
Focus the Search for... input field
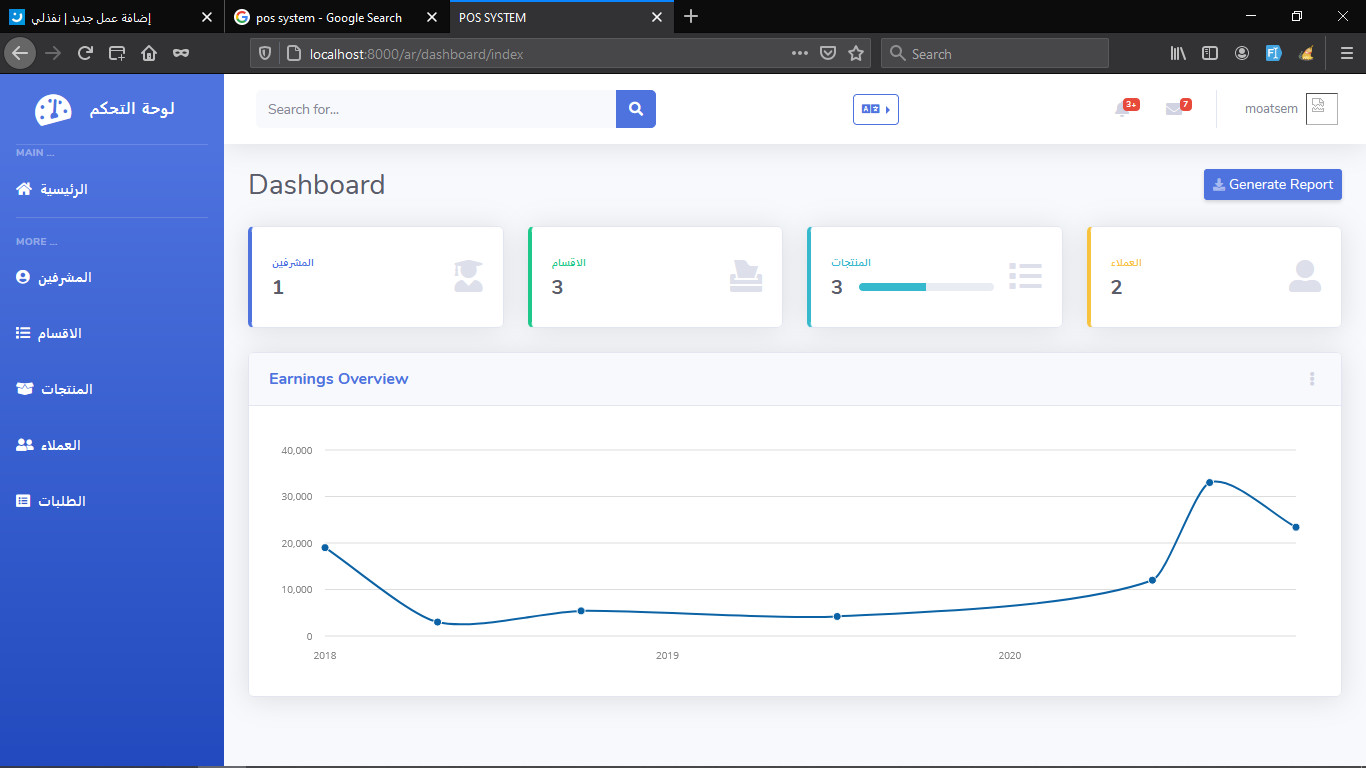coord(436,109)
